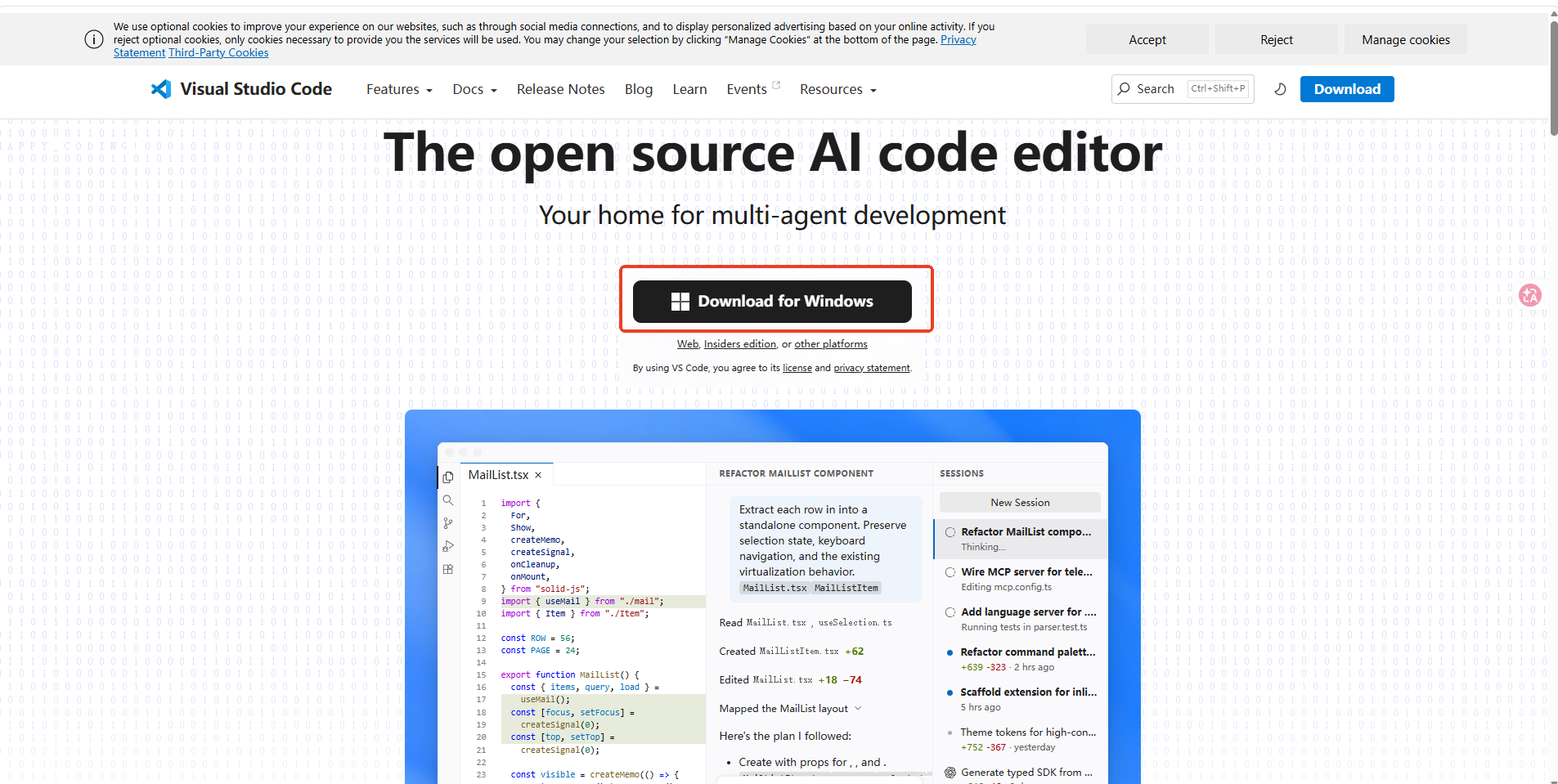1558x784 pixels.
Task: Click the pink translate floating icon
Action: click(x=1530, y=295)
